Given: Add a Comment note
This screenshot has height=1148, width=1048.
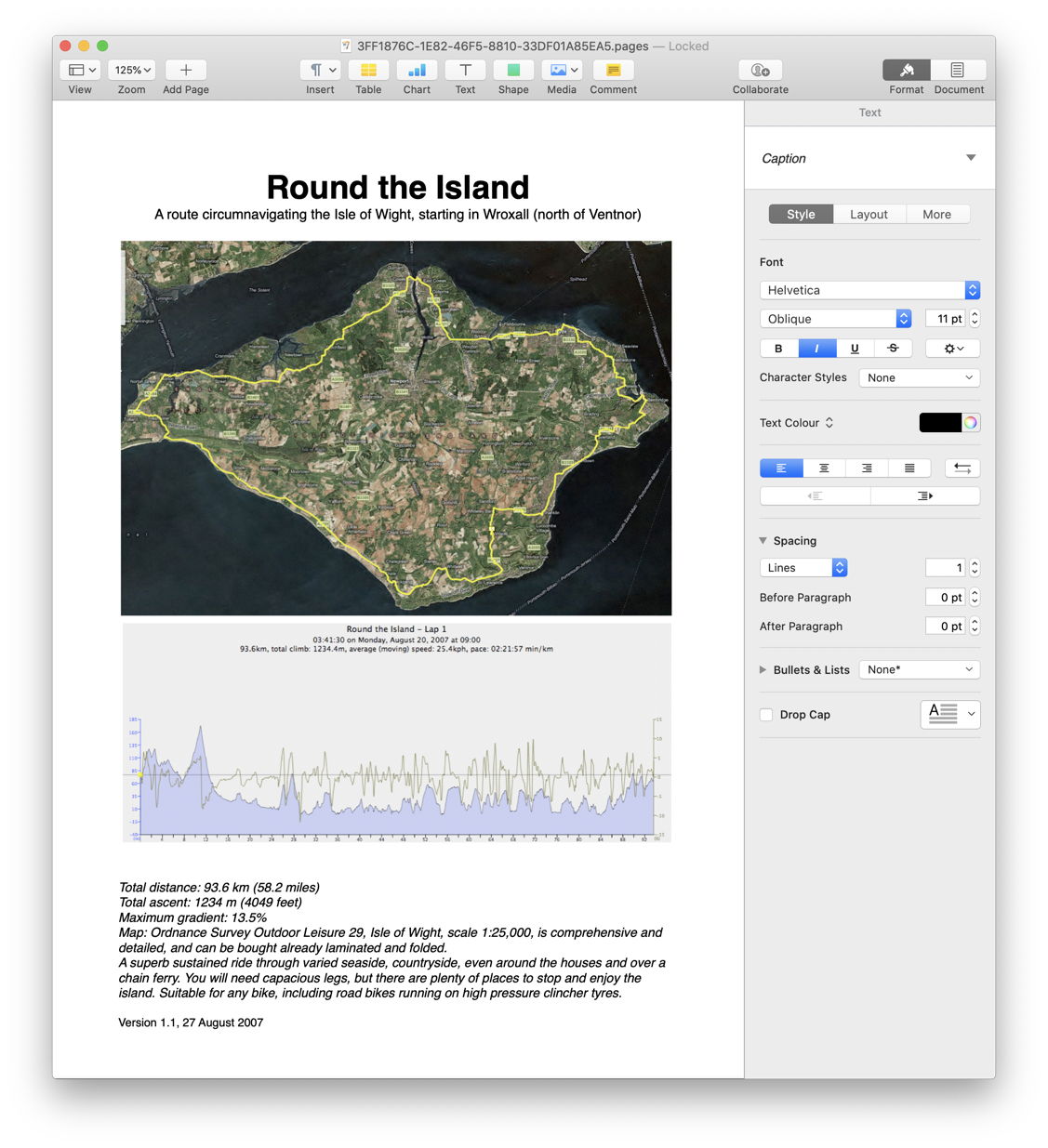Looking at the screenshot, I should click(x=613, y=70).
